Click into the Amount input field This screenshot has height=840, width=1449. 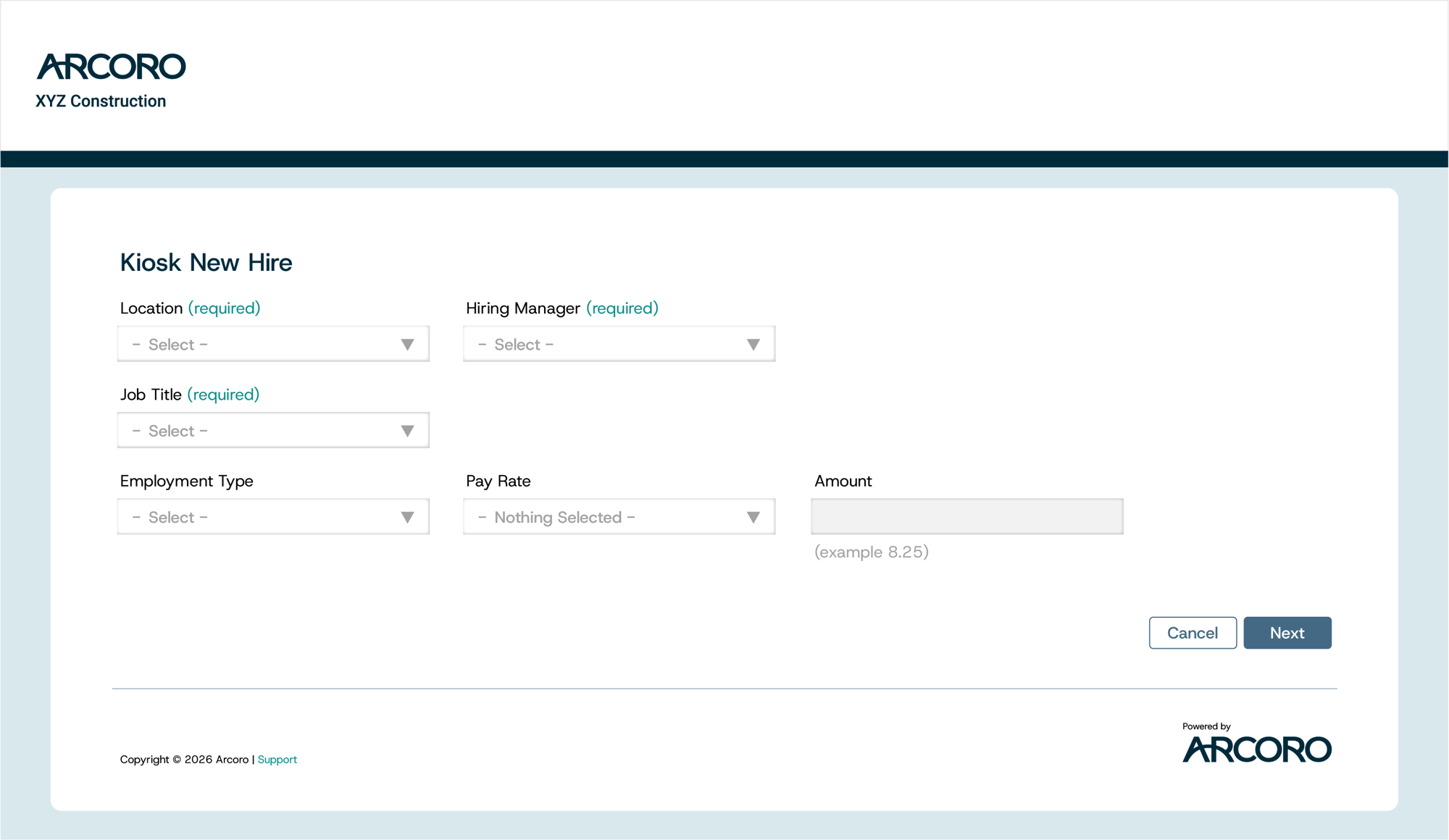click(x=967, y=516)
